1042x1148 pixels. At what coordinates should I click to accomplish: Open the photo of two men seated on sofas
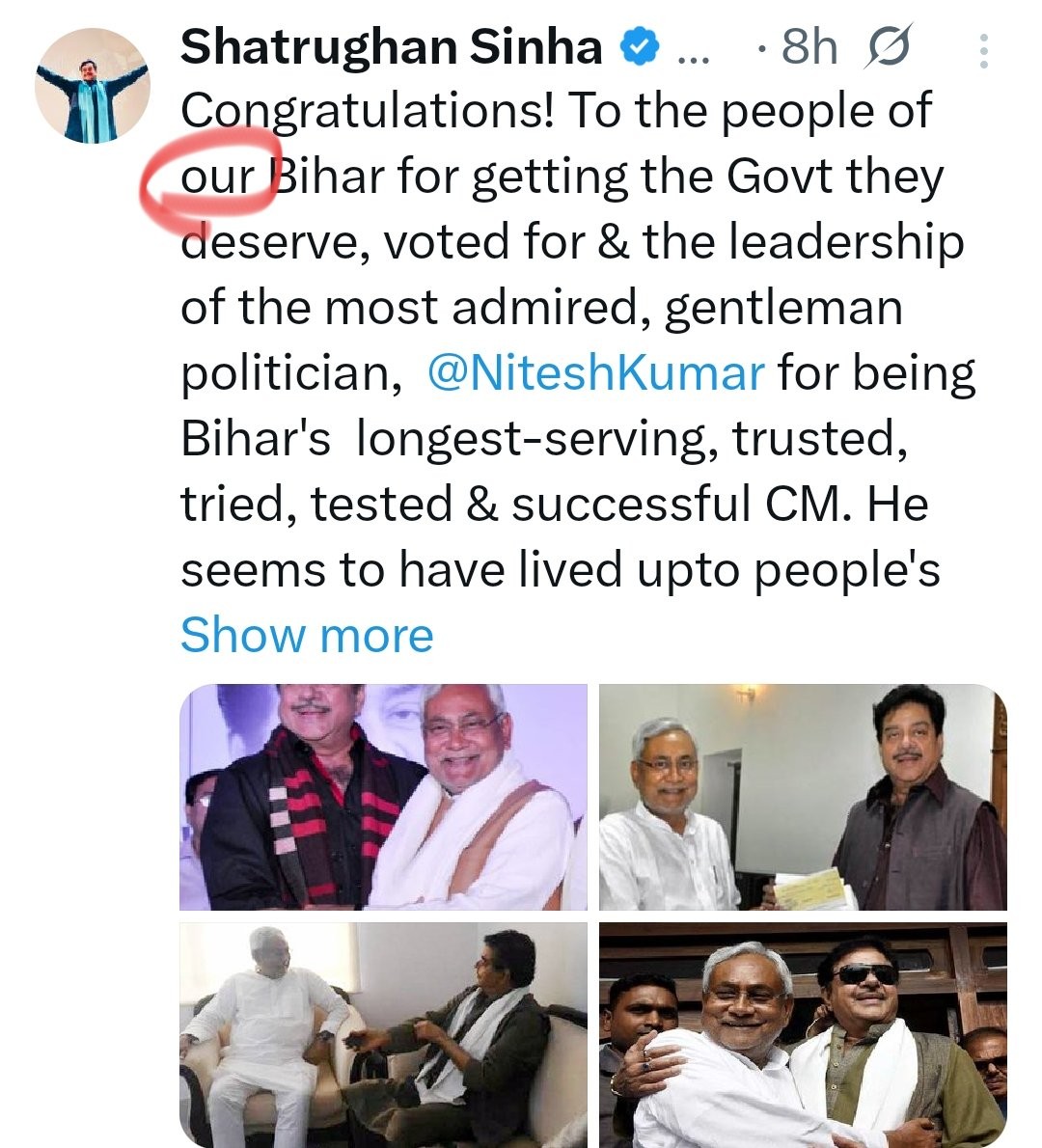383,1034
